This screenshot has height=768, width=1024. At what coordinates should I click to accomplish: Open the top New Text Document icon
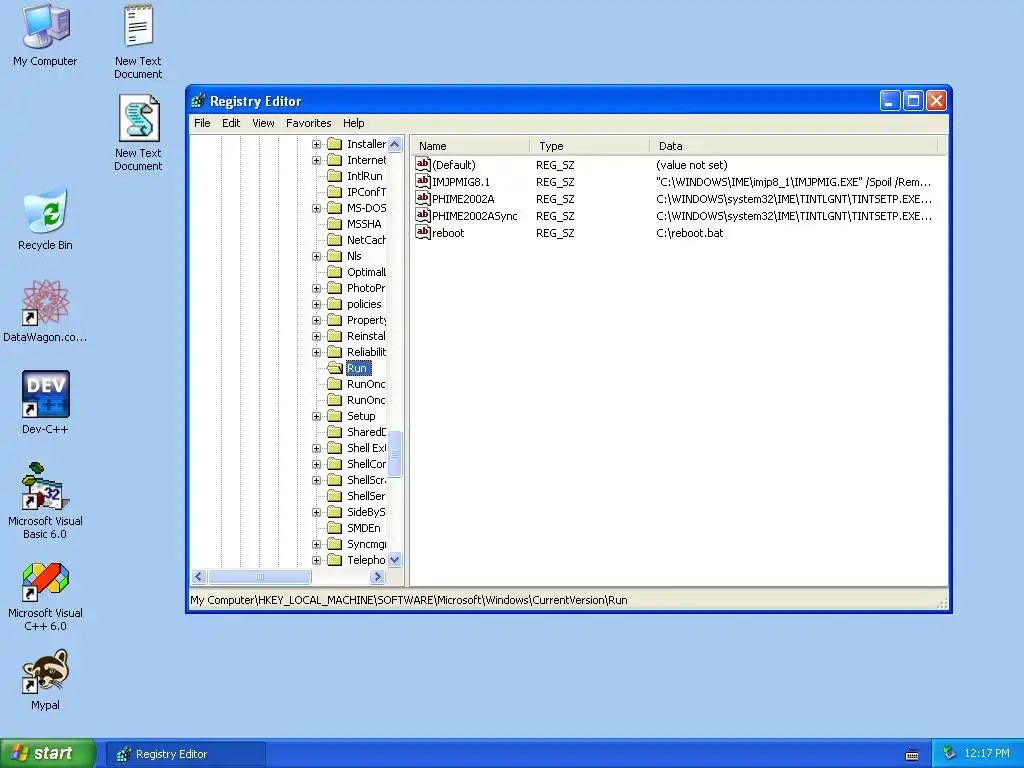point(138,25)
